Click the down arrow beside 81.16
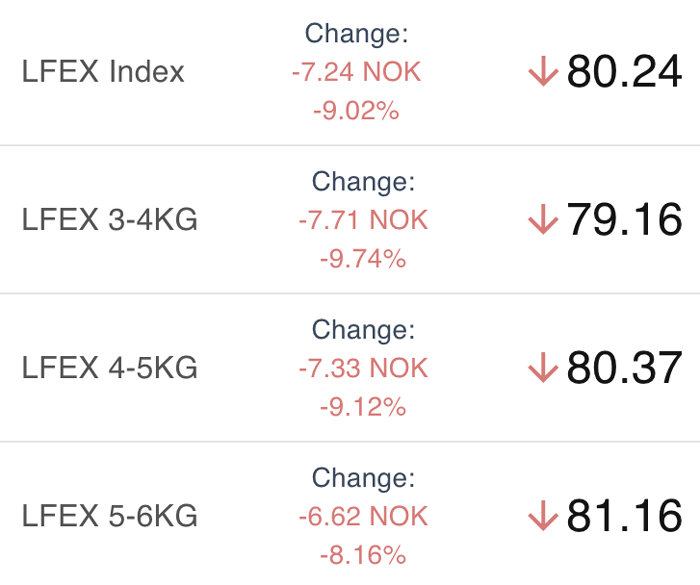This screenshot has width=700, height=585. [x=543, y=516]
